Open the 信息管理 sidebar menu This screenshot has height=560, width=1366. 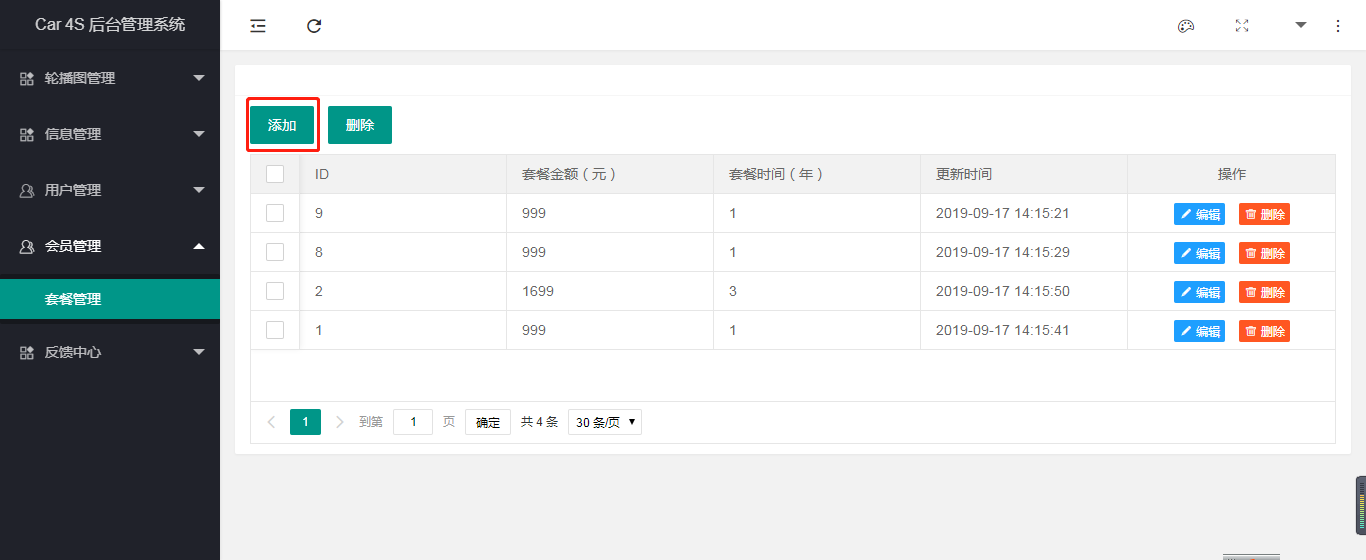pos(110,134)
